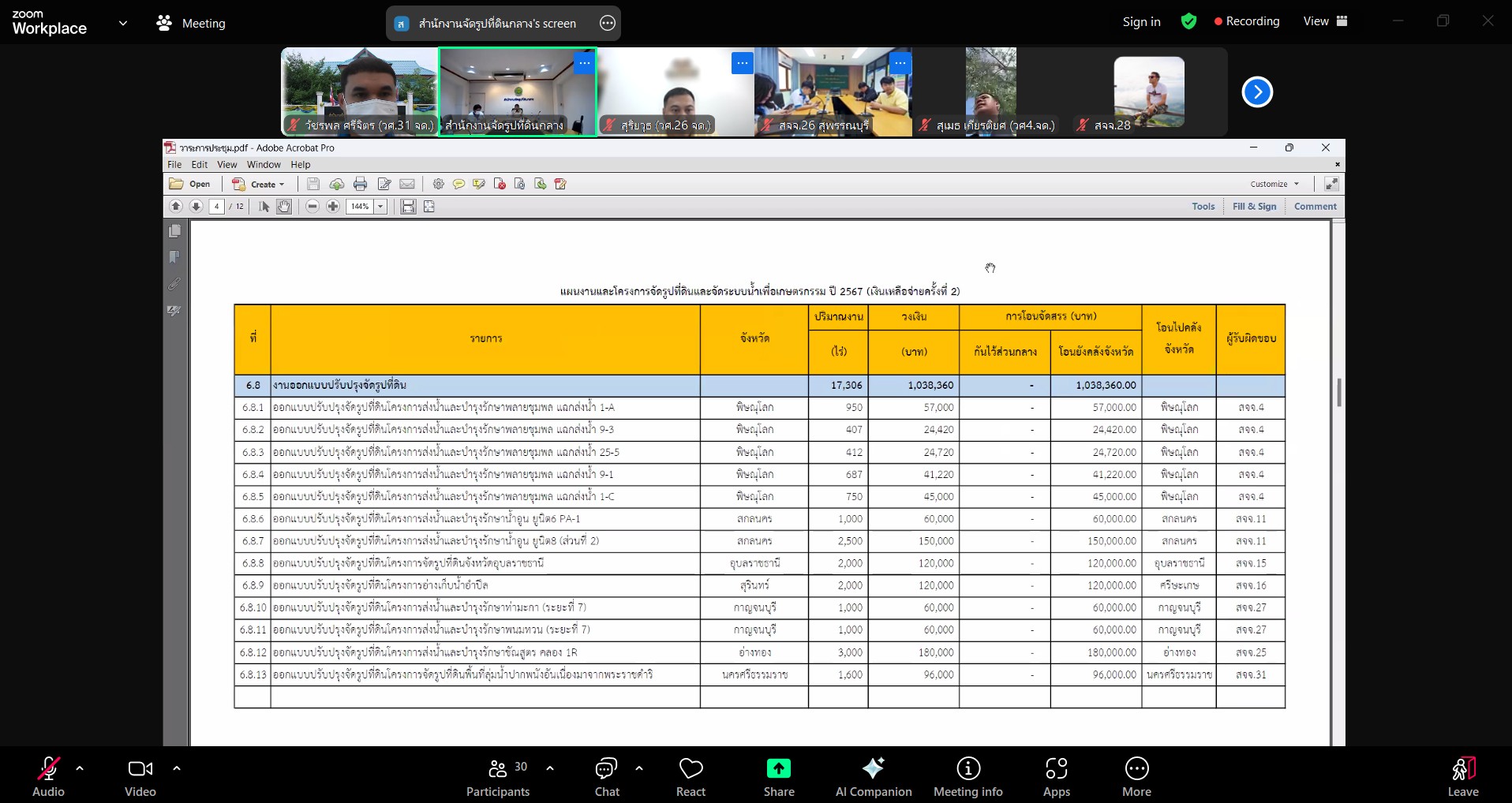Open the Comment pane
Screen dimensions: 1512x803
pyautogui.click(x=1316, y=206)
